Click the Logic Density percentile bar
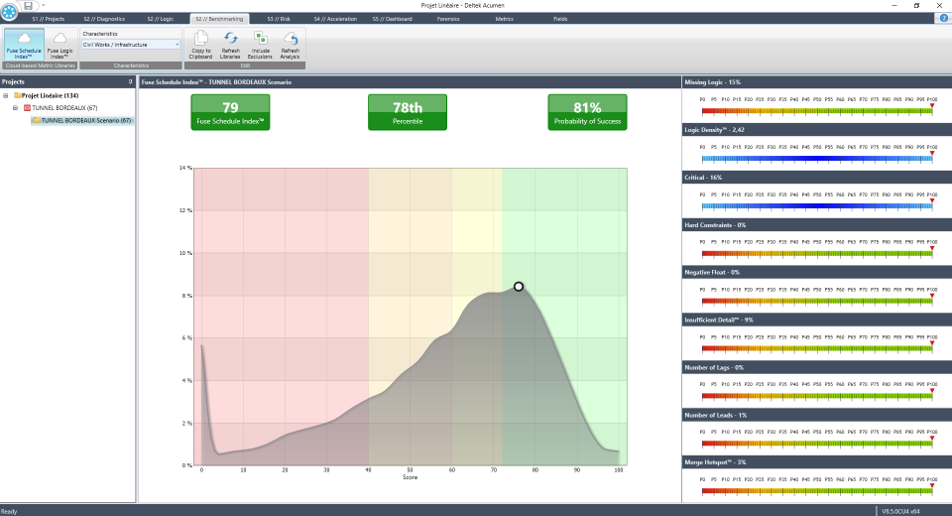 (817, 159)
